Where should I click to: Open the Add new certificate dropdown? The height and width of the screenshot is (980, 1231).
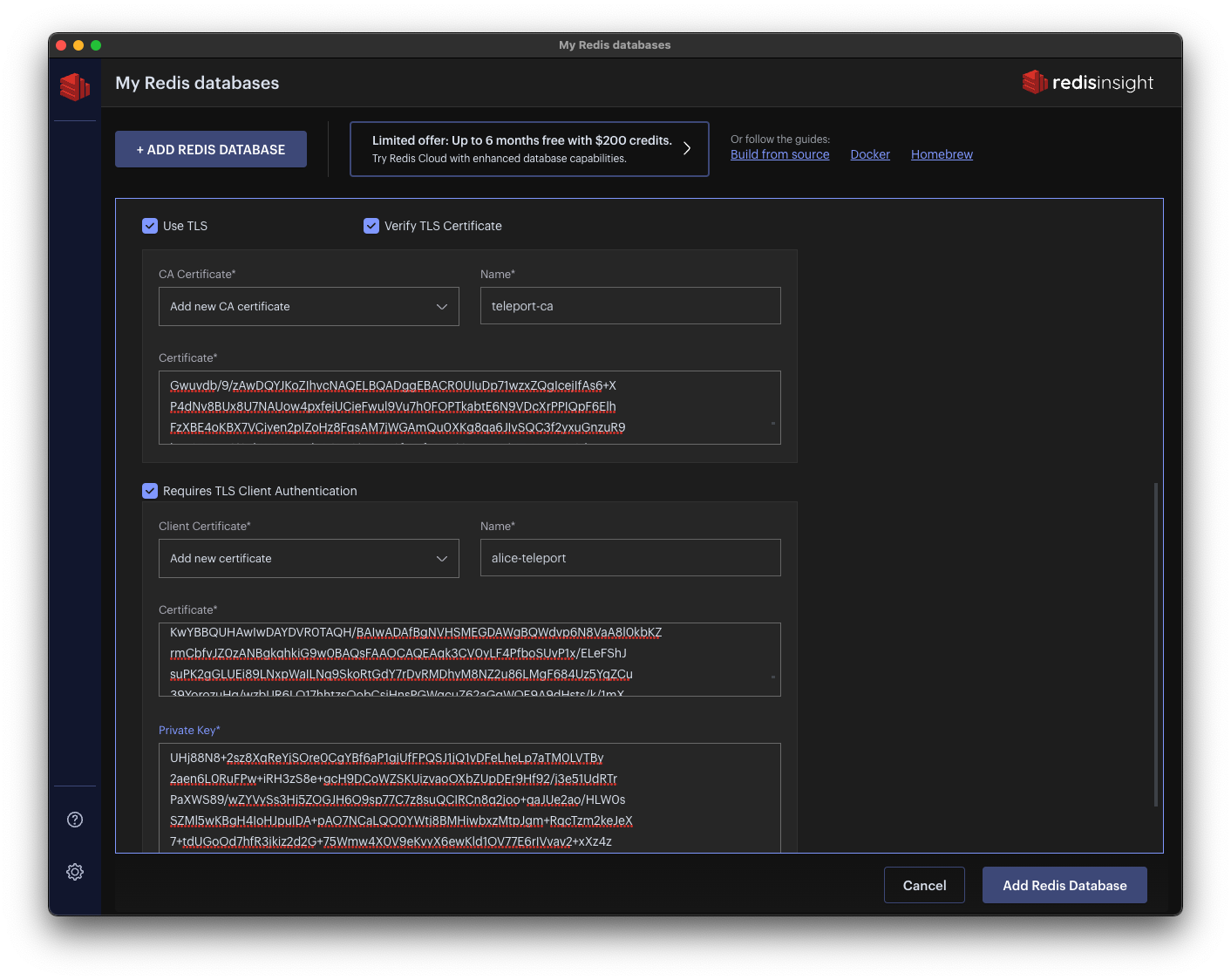tap(309, 558)
